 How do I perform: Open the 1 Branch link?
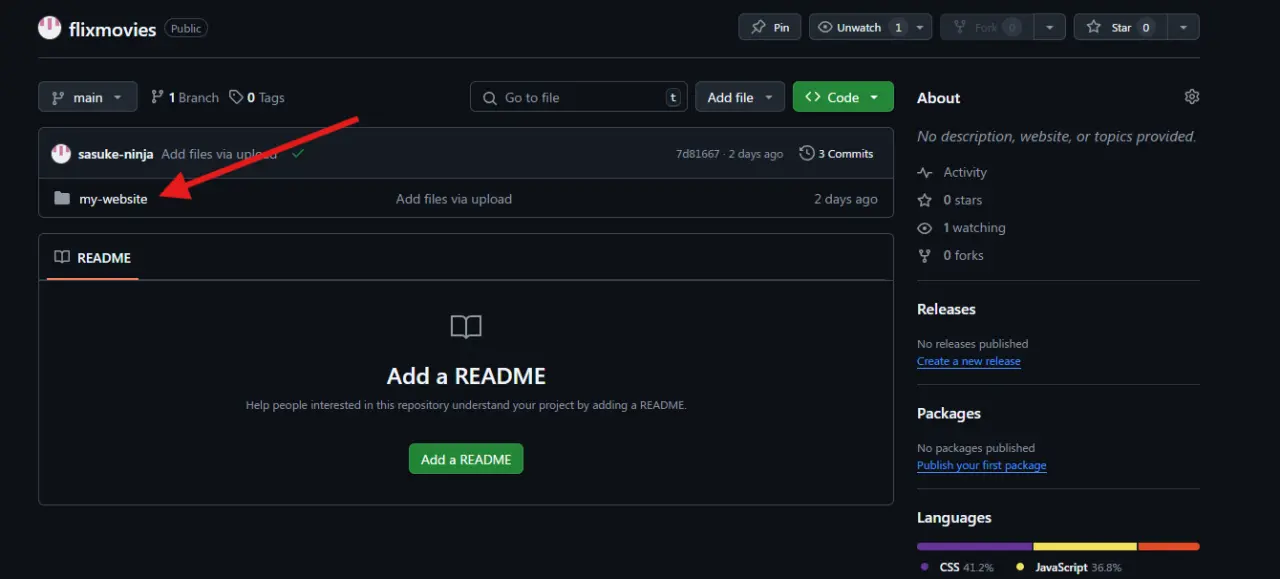click(x=185, y=97)
